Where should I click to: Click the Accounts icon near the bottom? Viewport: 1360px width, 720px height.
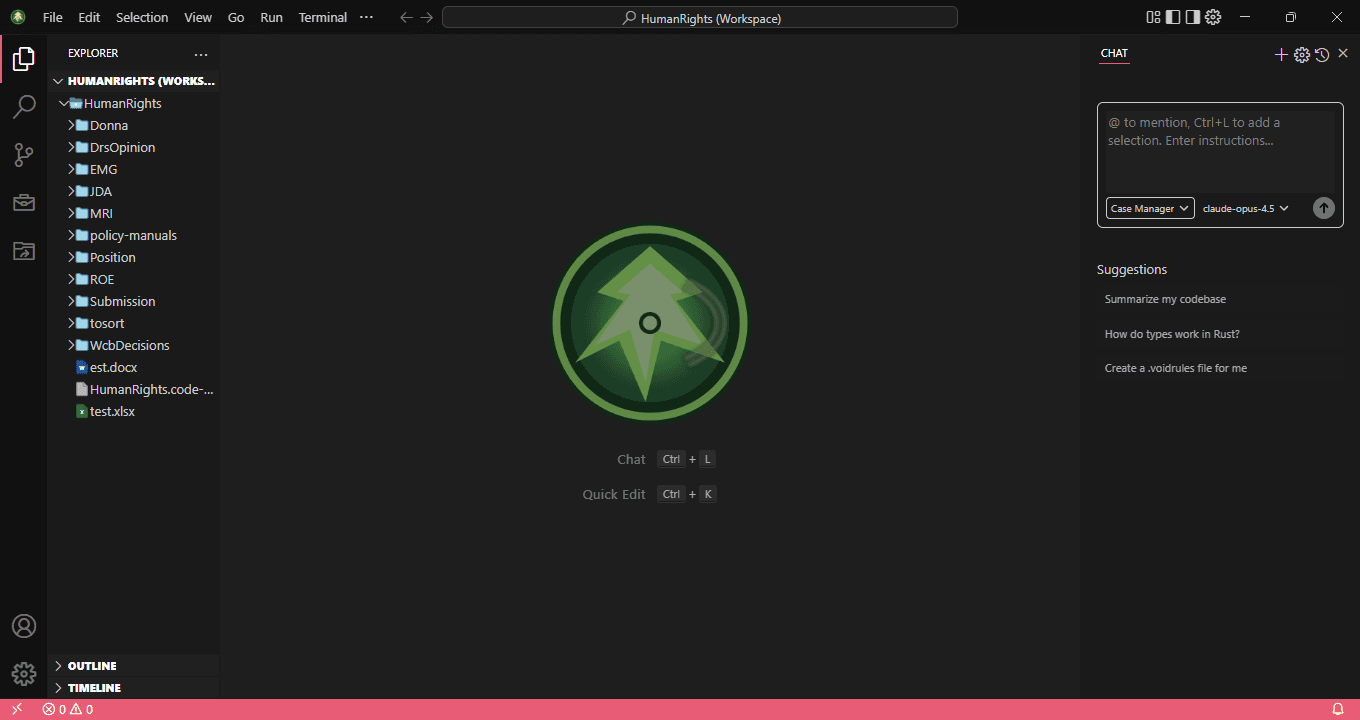point(24,626)
